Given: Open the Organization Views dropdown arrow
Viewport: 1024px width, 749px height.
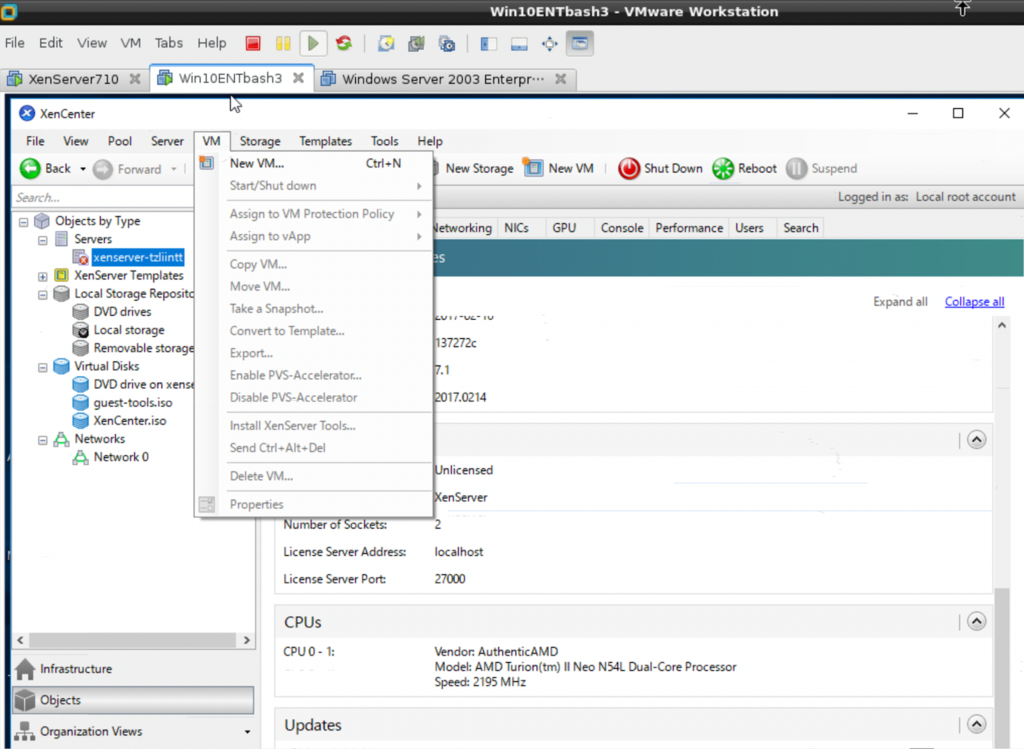Looking at the screenshot, I should pyautogui.click(x=248, y=732).
